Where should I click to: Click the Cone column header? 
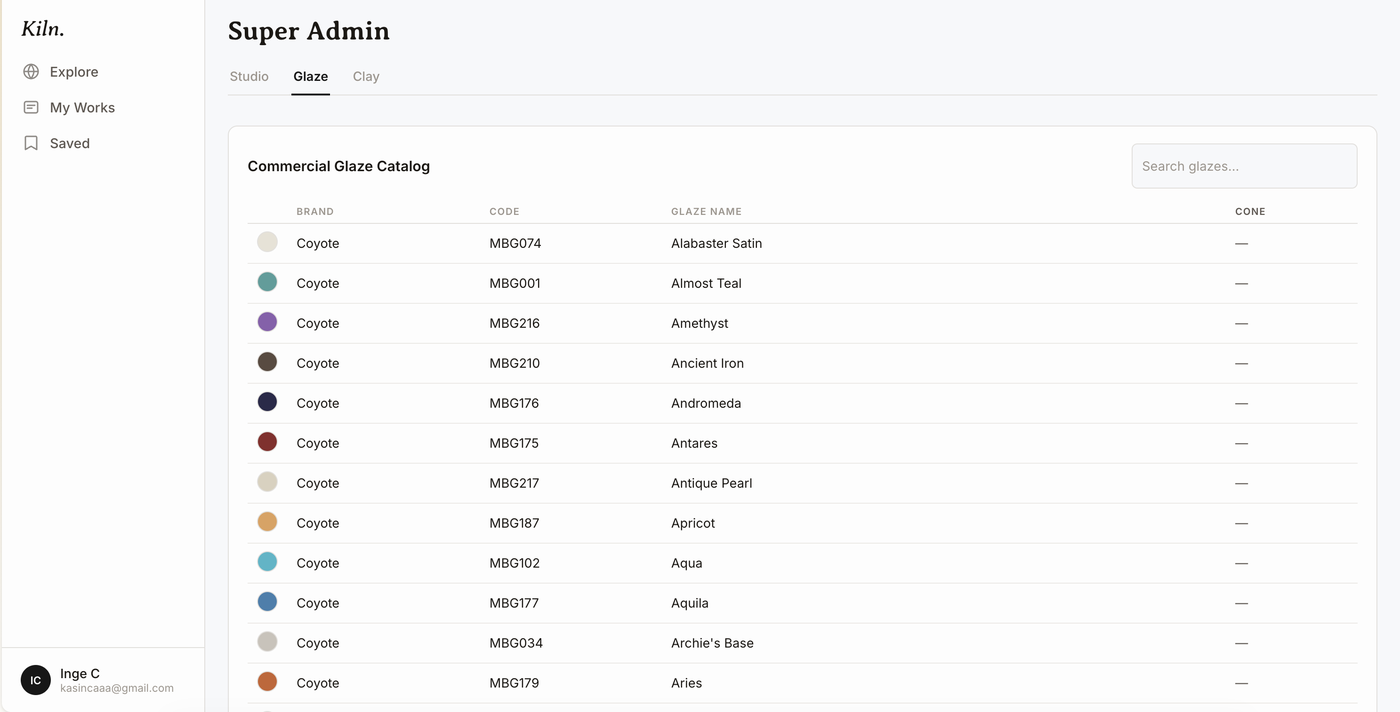click(x=1250, y=211)
